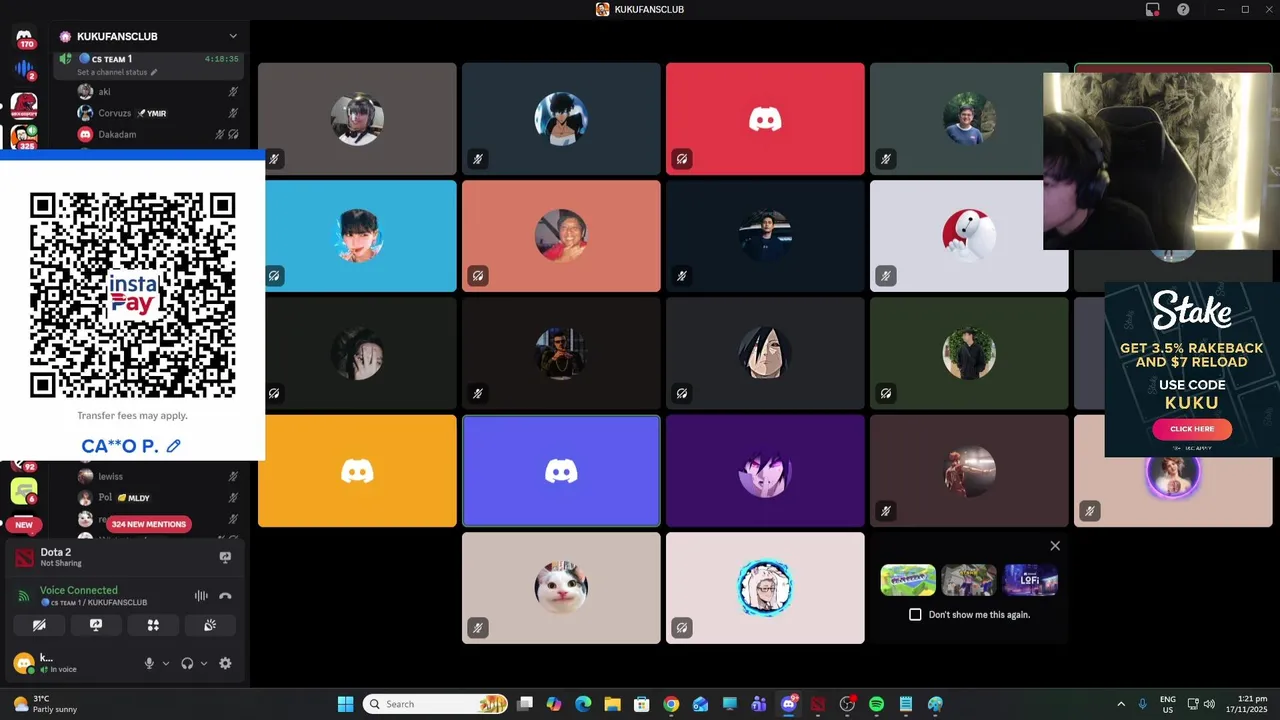Turn on the camera
The width and height of the screenshot is (1280, 720).
pyautogui.click(x=39, y=625)
